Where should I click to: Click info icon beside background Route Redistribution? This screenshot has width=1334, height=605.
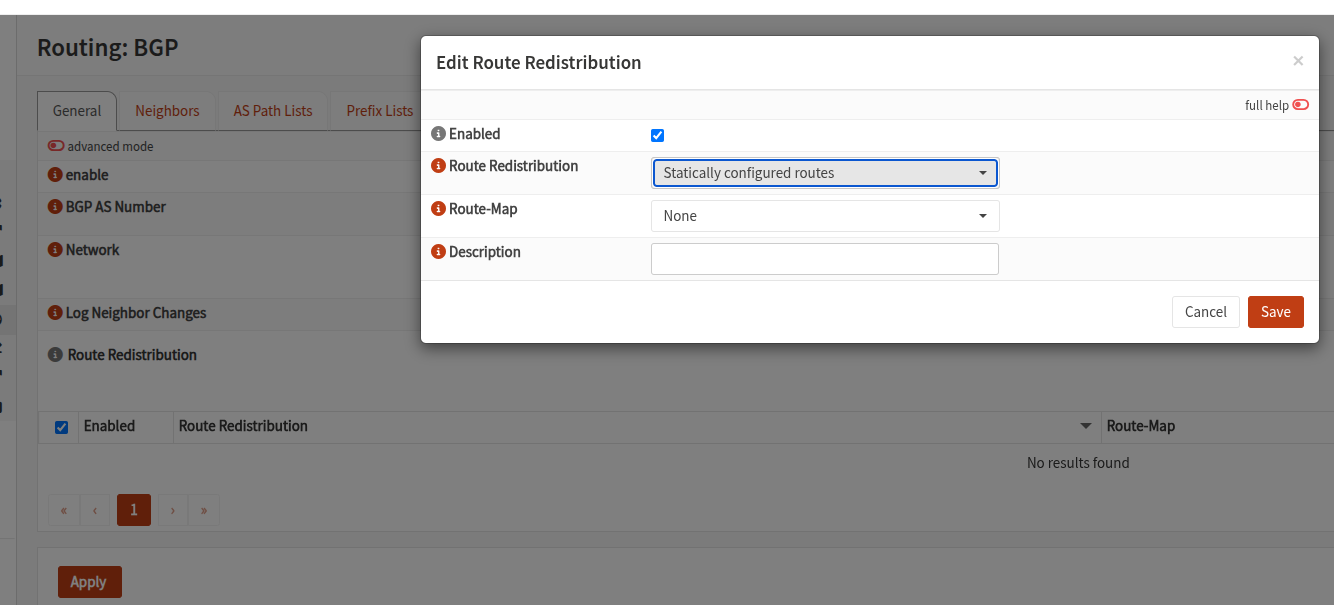55,355
